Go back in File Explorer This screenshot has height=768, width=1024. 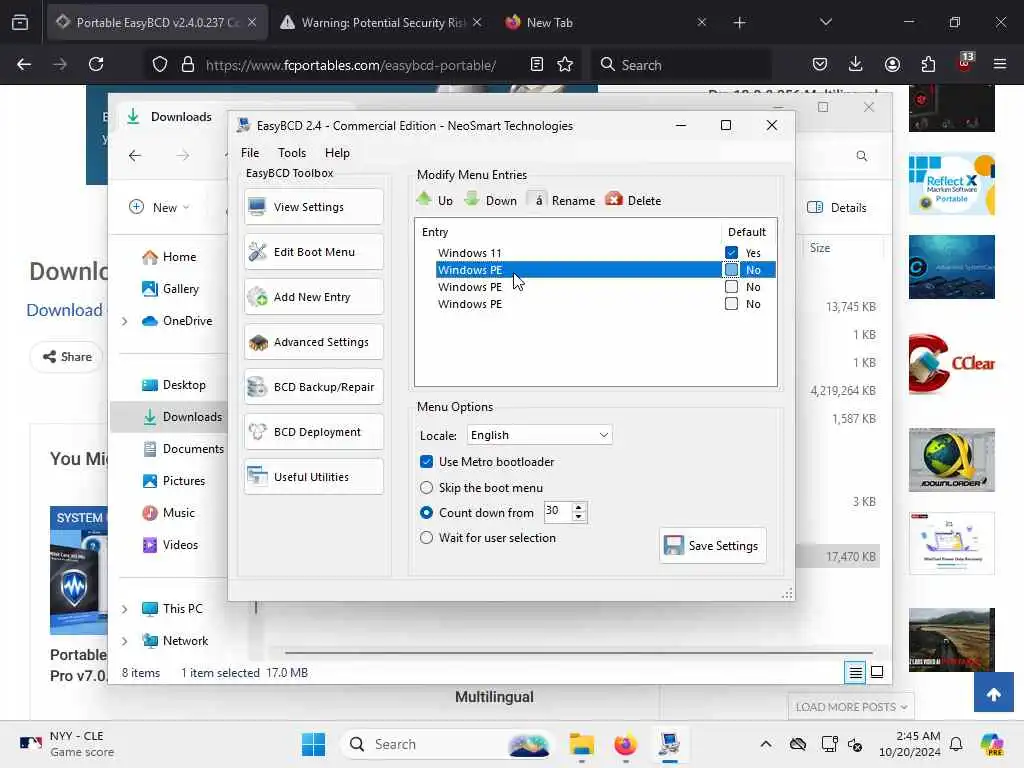point(135,155)
